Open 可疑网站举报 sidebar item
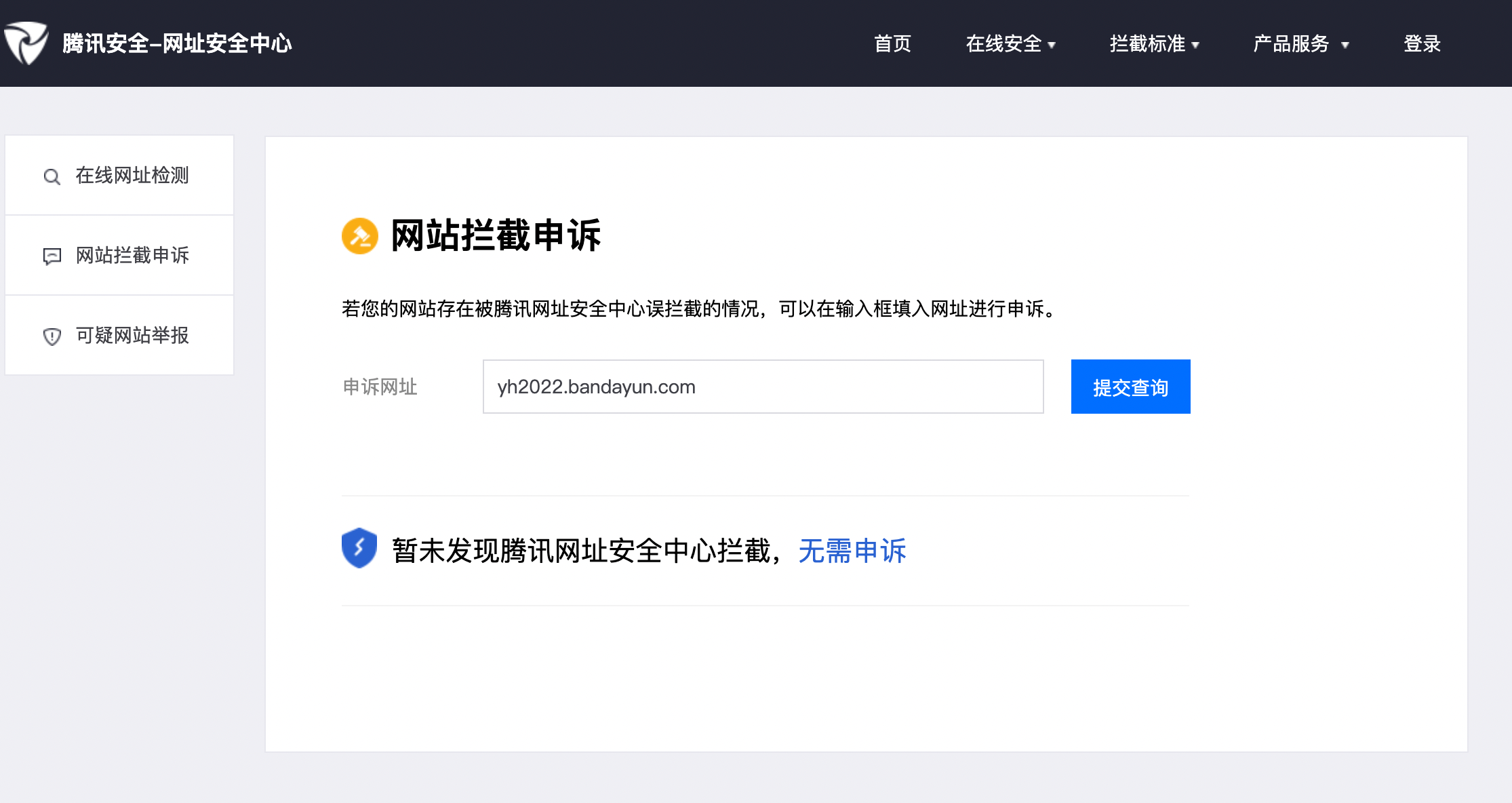Screen dimensions: 1512x803 (132, 335)
